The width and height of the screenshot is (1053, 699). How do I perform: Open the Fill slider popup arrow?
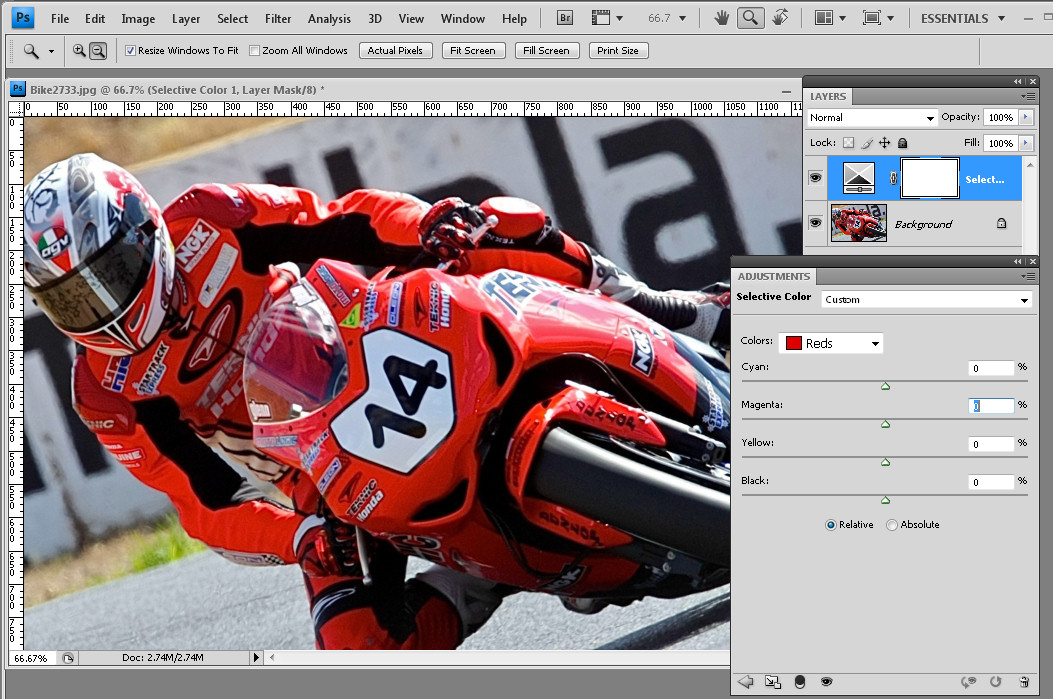[1025, 143]
